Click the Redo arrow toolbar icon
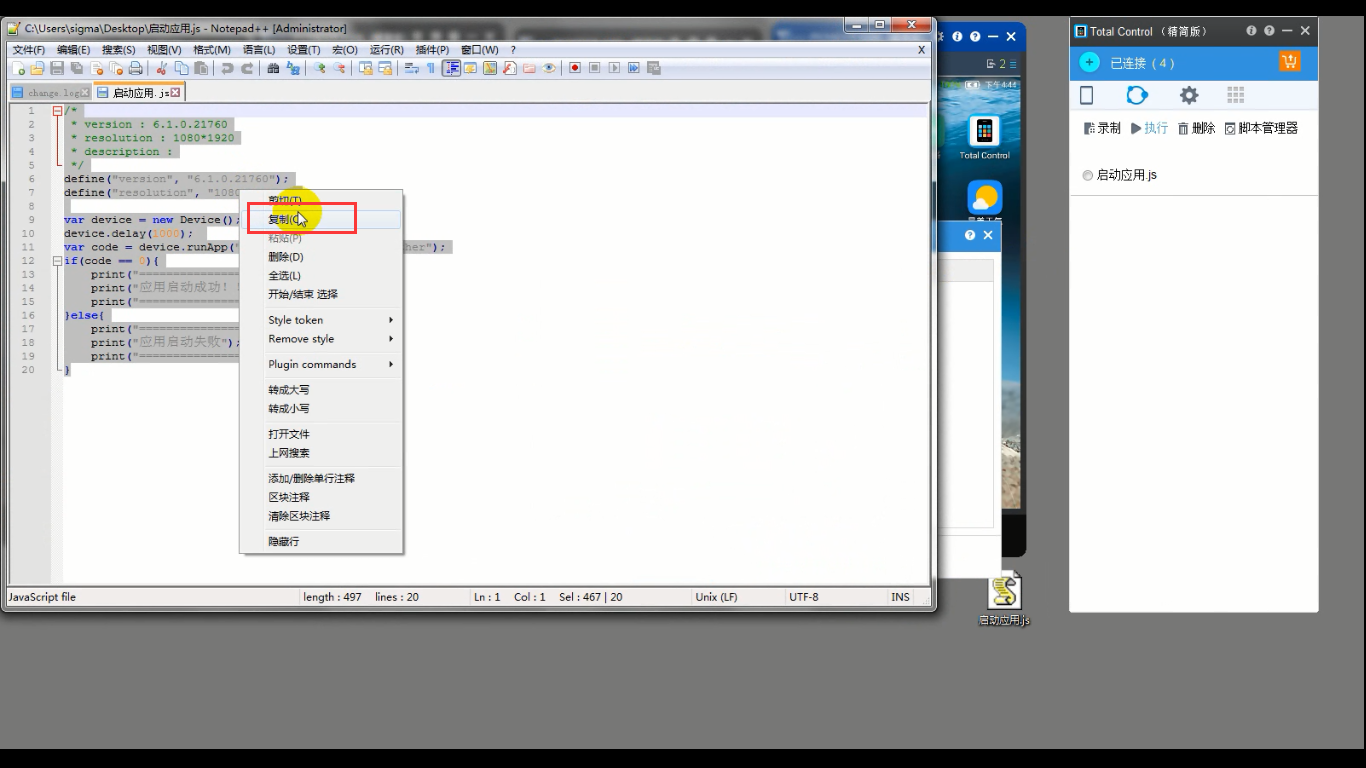The height and width of the screenshot is (768, 1366). [x=247, y=68]
